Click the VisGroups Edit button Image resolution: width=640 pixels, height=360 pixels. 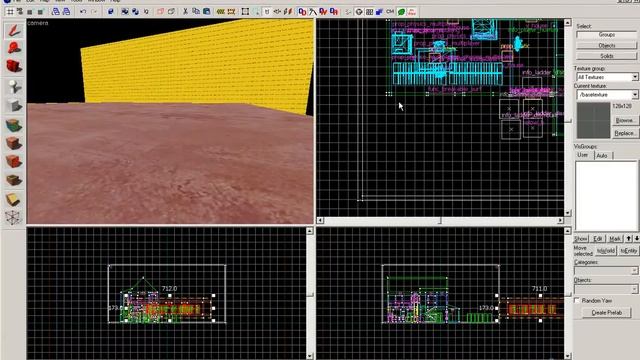(598, 238)
